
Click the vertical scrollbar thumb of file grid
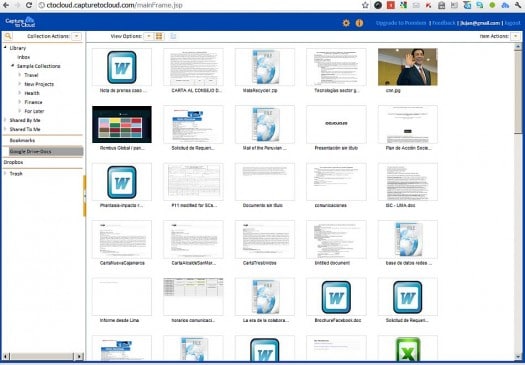(x=518, y=91)
